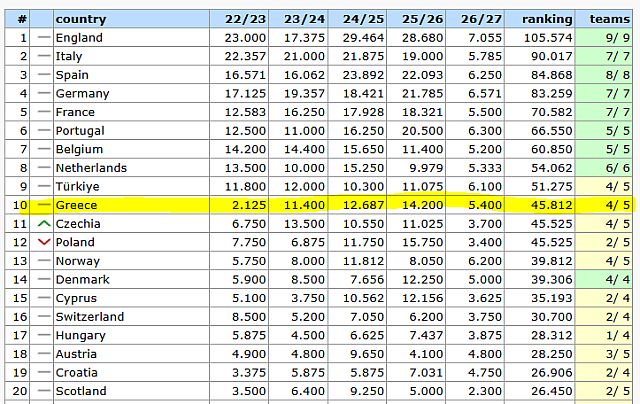Click Greece's 22/23 value 2.125
Image resolution: width=640 pixels, height=404 pixels.
[249, 205]
